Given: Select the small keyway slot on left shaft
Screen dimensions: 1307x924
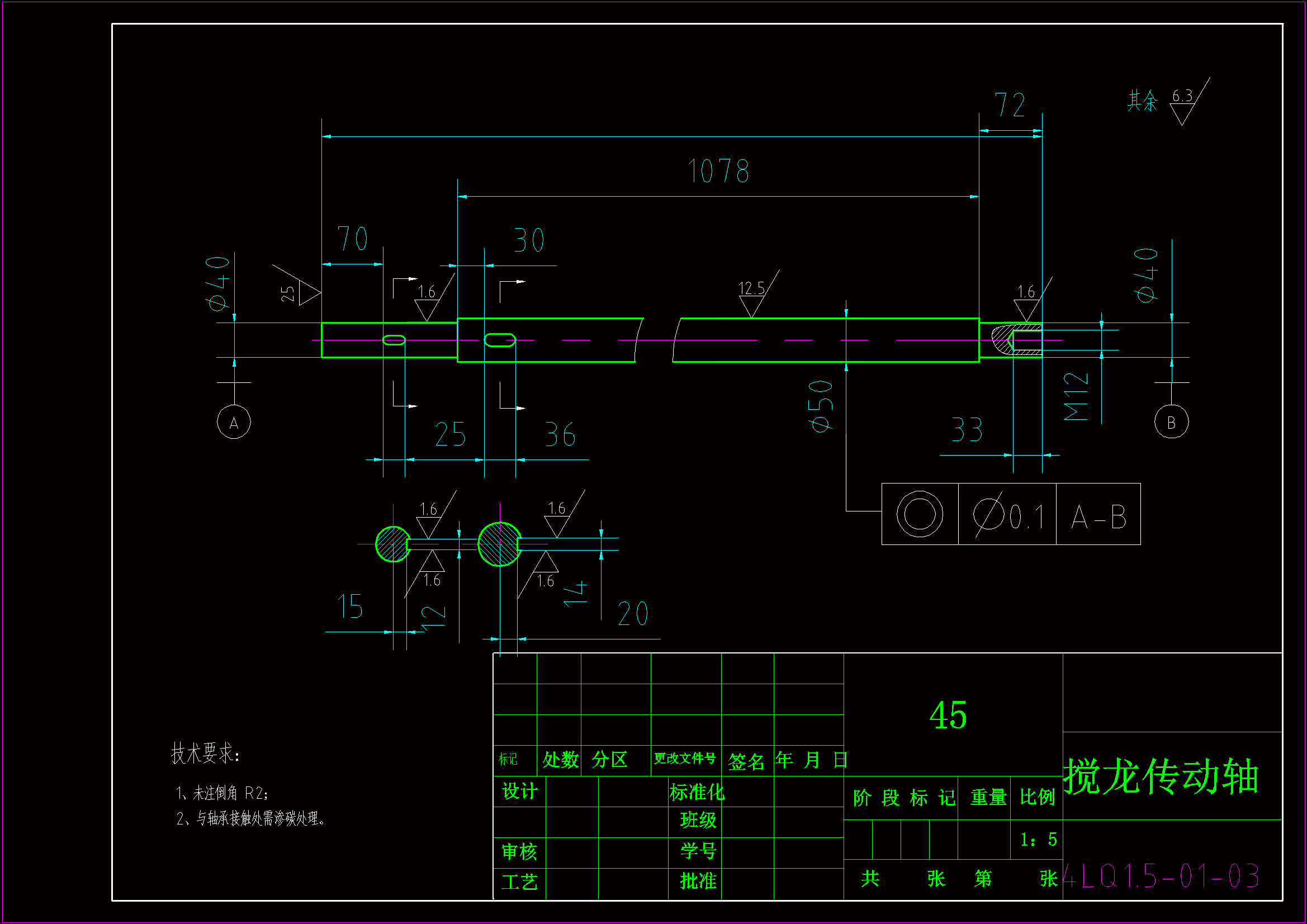Looking at the screenshot, I should (394, 340).
